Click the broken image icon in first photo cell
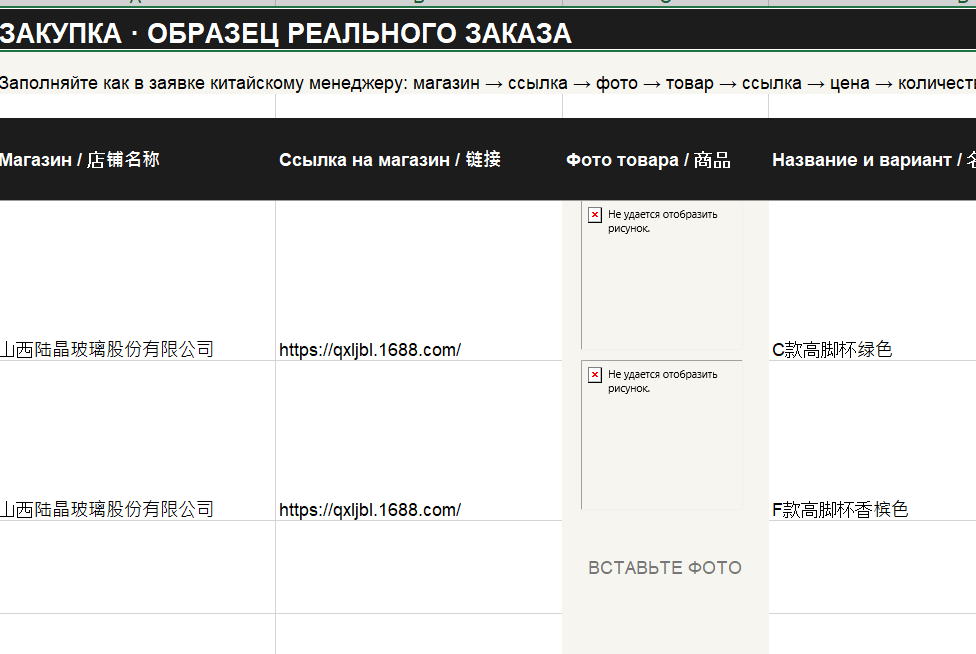This screenshot has height=654, width=976. [x=595, y=215]
